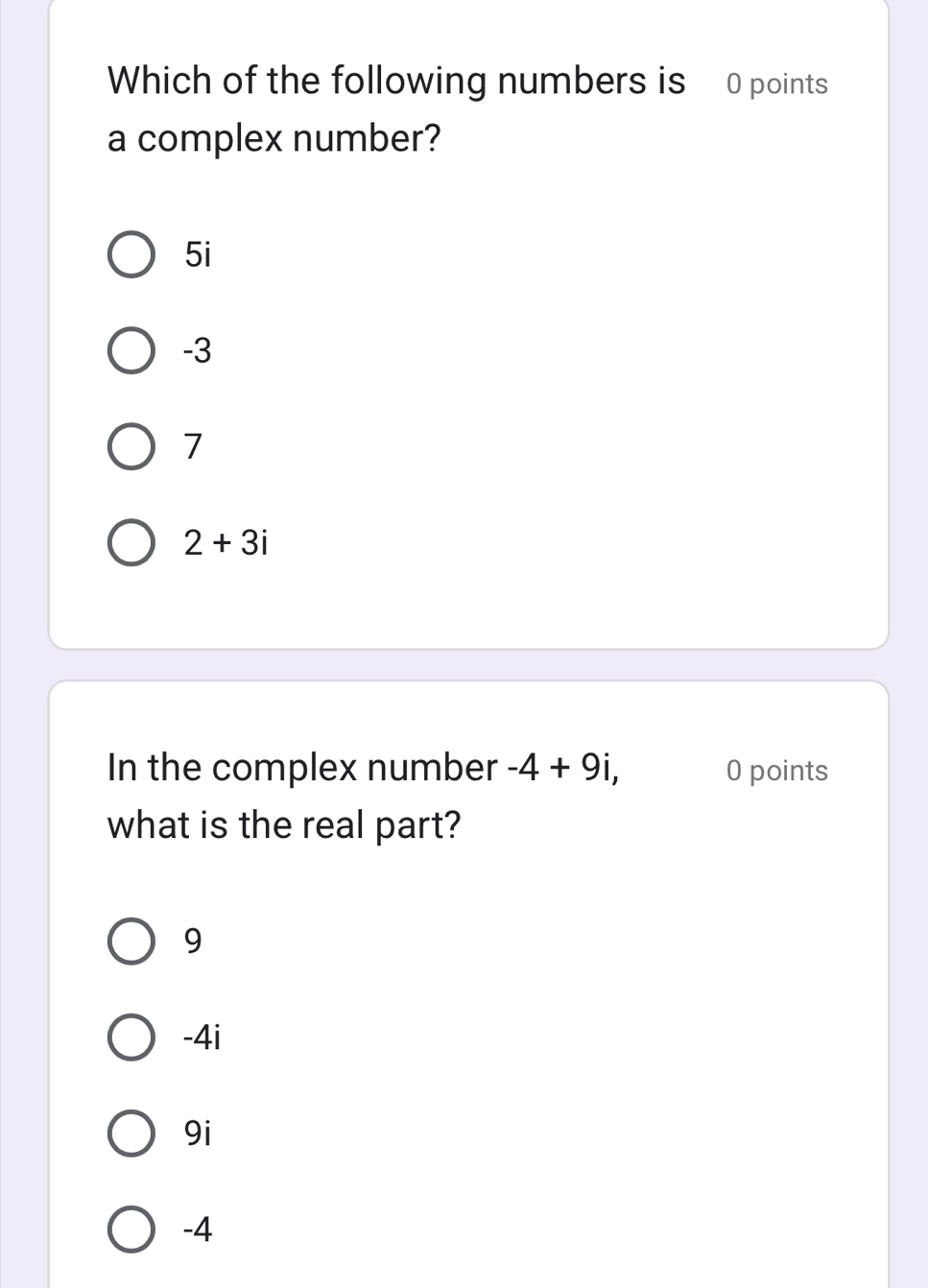Select the radio button for answer -4
The height and width of the screenshot is (1288, 928).
(x=131, y=1229)
